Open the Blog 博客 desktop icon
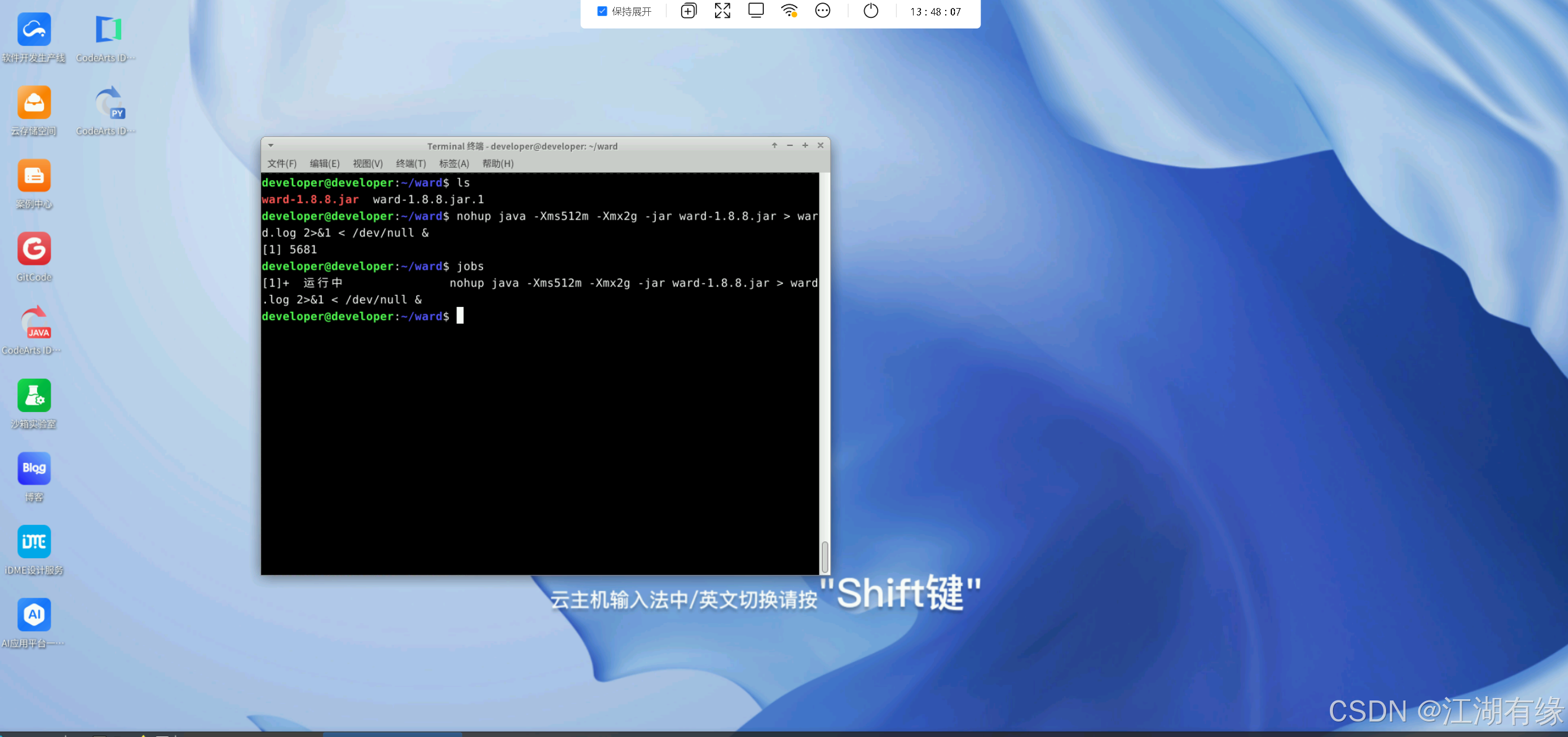 click(x=34, y=468)
